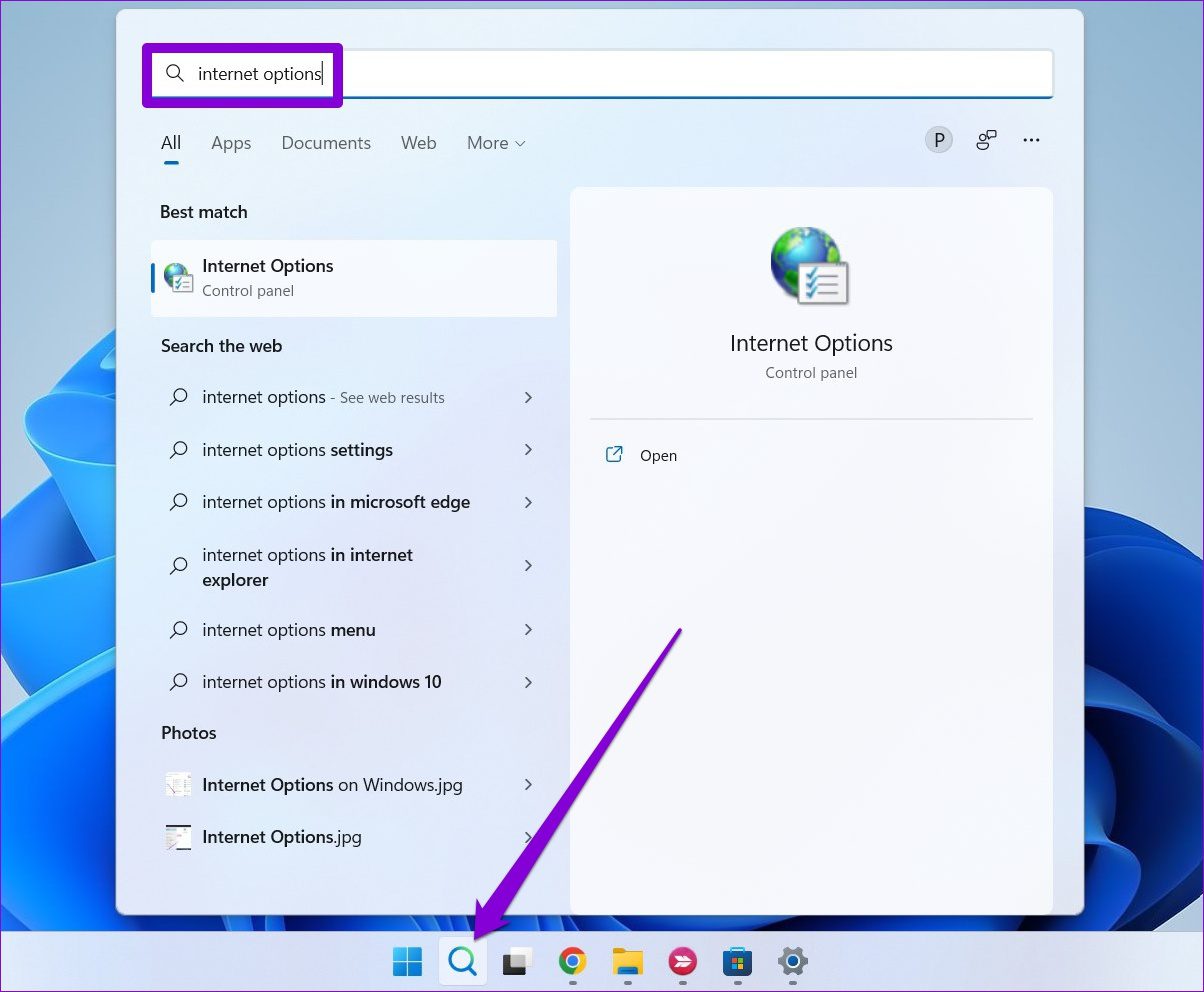Switch to the Documents tab
This screenshot has width=1204, height=992.
326,143
